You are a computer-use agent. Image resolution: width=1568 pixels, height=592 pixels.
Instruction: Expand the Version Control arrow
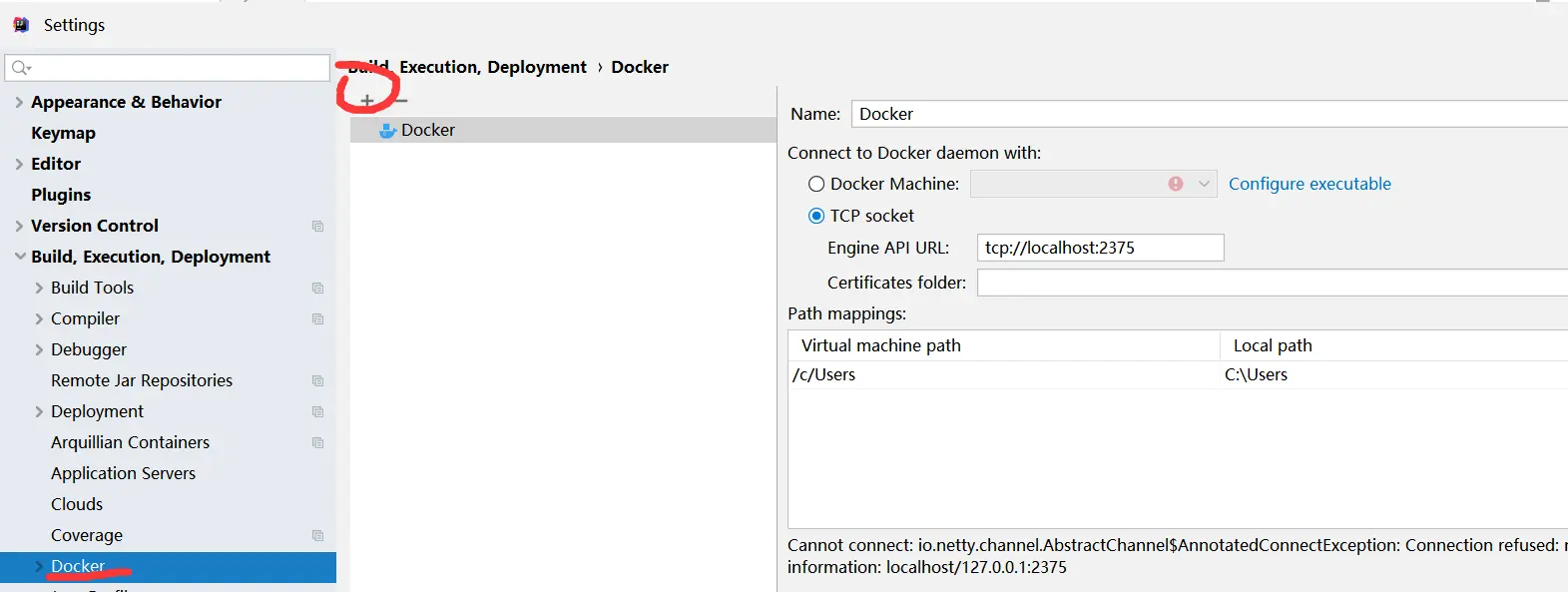19,226
